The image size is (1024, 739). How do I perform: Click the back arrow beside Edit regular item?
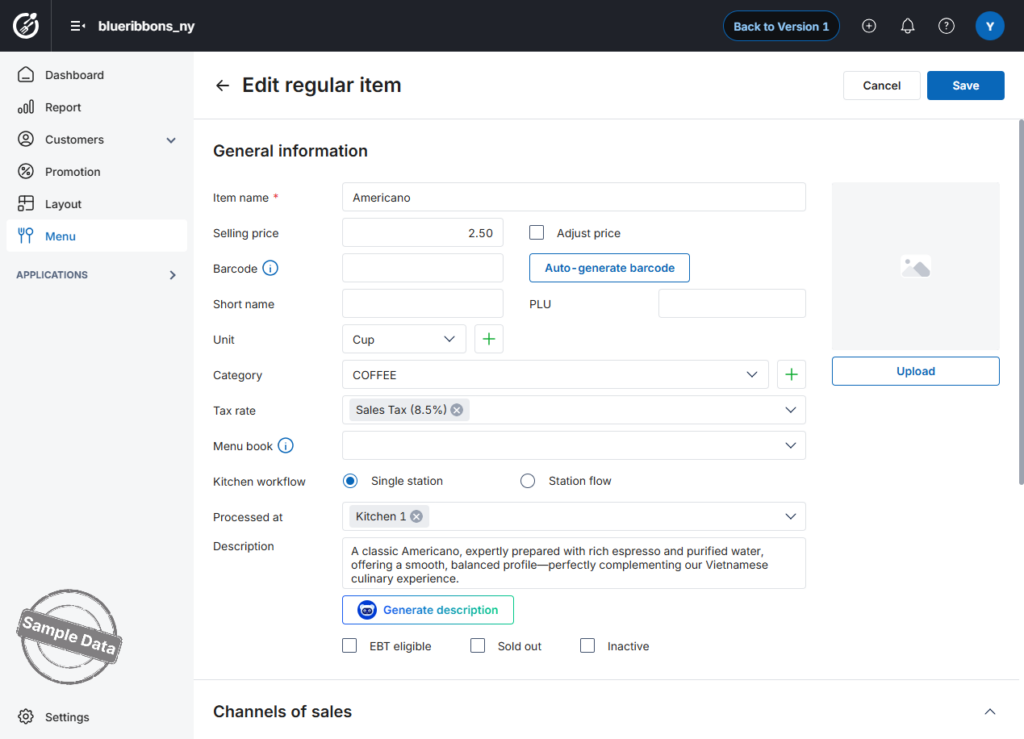click(x=223, y=86)
